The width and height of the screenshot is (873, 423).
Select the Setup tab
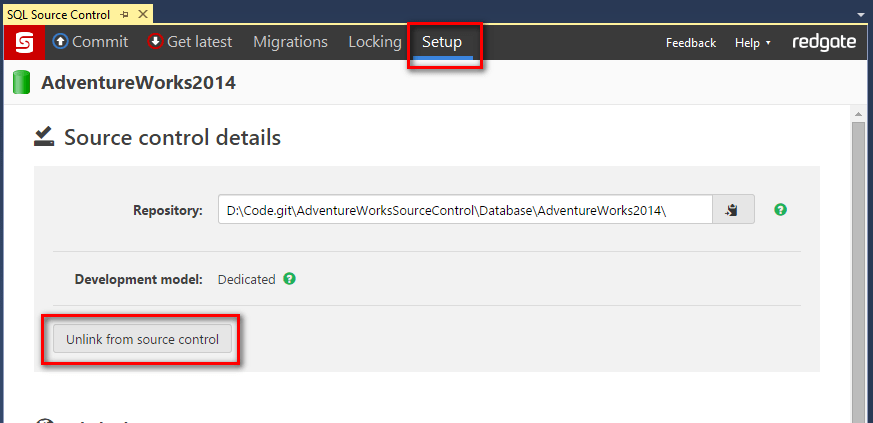pyautogui.click(x=442, y=42)
